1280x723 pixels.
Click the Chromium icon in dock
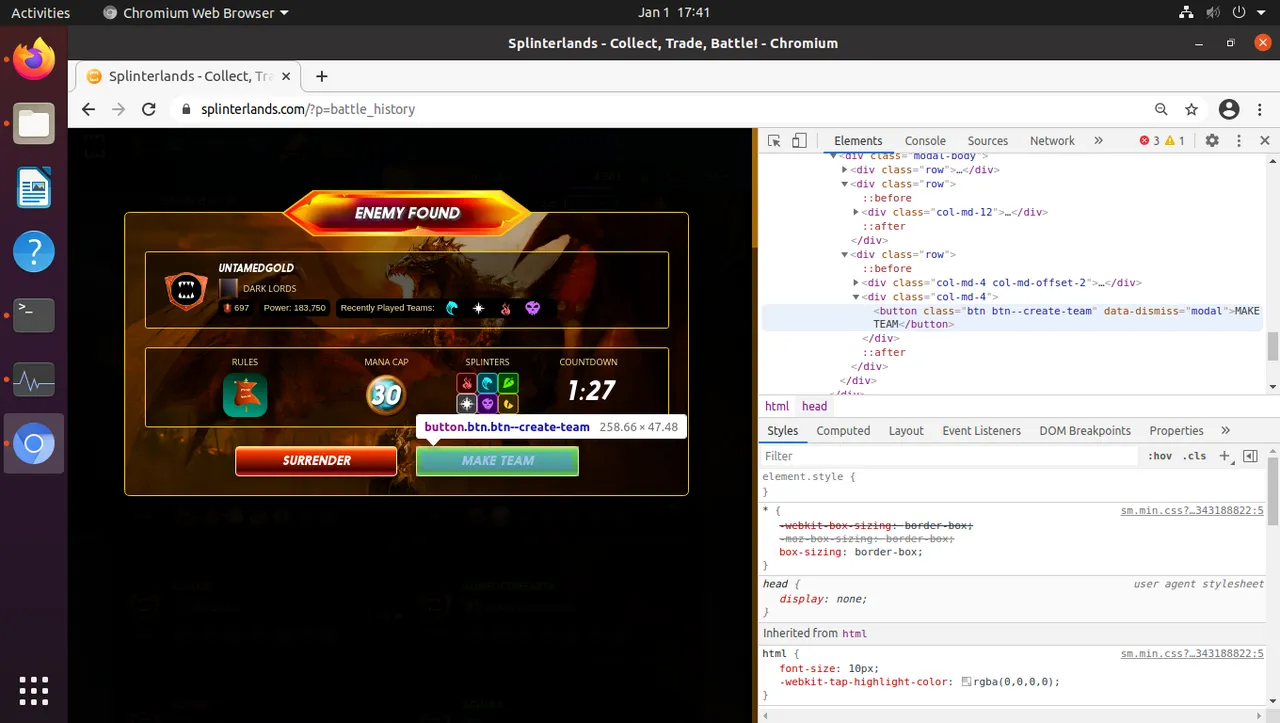click(x=33, y=444)
